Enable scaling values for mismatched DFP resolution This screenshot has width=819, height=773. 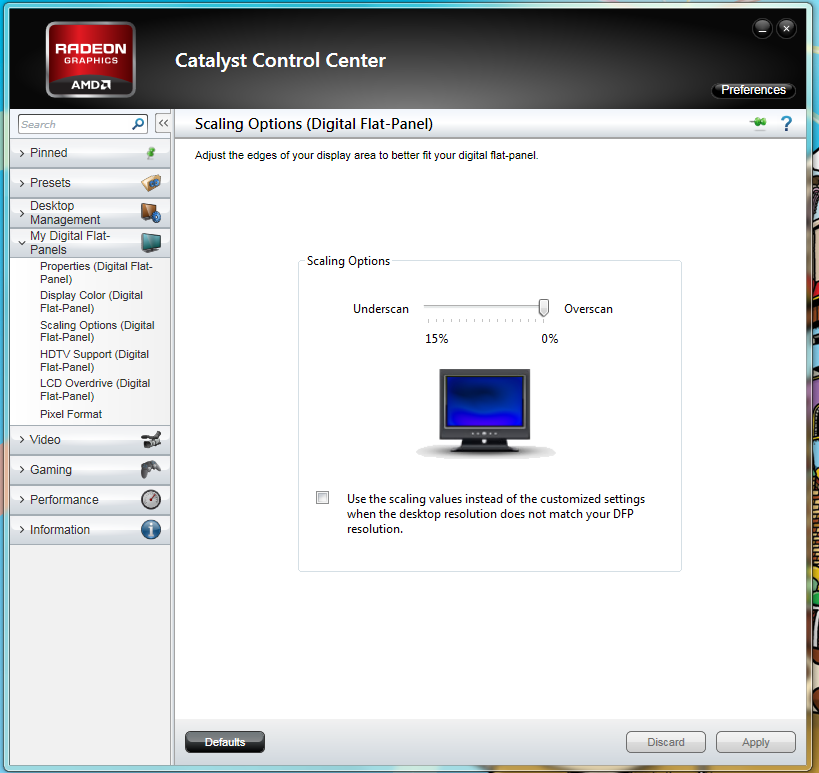(322, 497)
